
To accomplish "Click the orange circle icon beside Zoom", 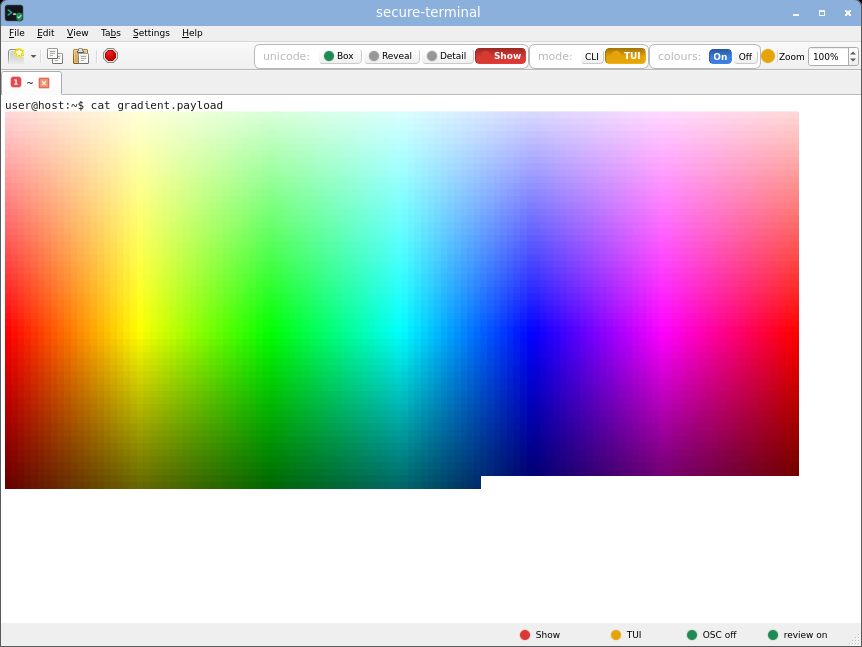I will [x=768, y=56].
